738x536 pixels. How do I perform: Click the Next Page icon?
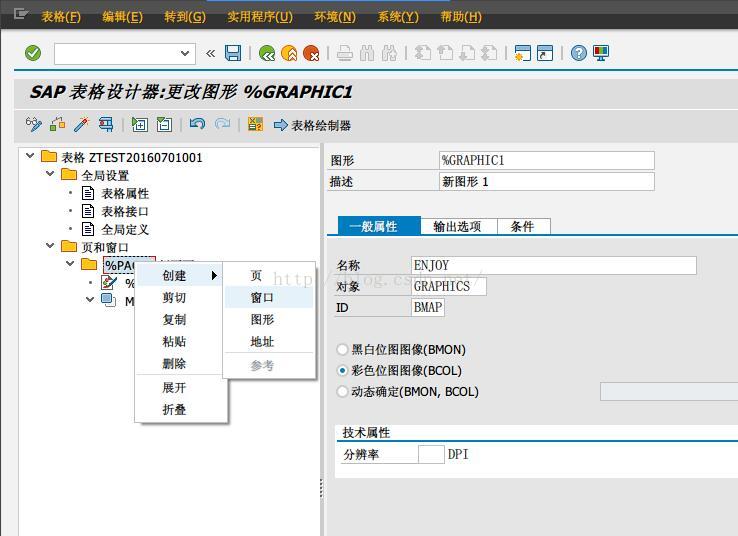point(467,53)
